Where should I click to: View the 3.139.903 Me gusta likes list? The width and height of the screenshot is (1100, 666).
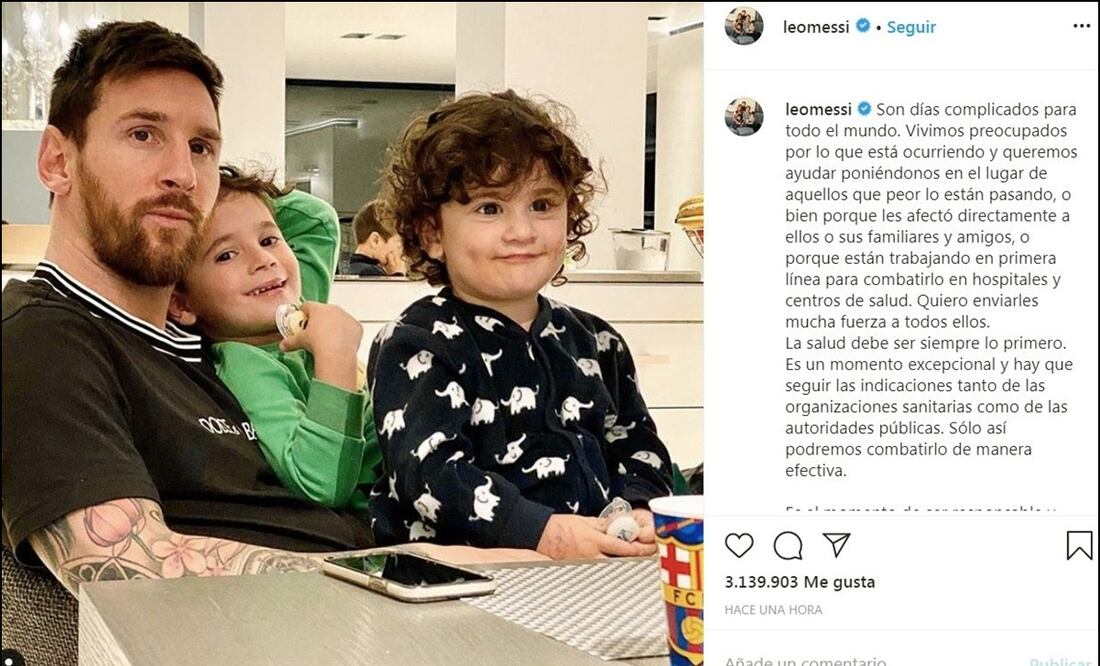pyautogui.click(x=800, y=582)
